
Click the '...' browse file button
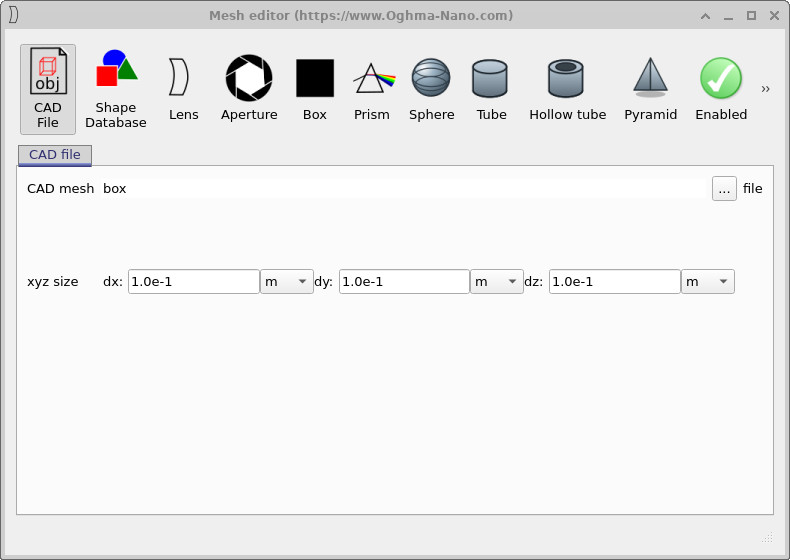click(724, 188)
